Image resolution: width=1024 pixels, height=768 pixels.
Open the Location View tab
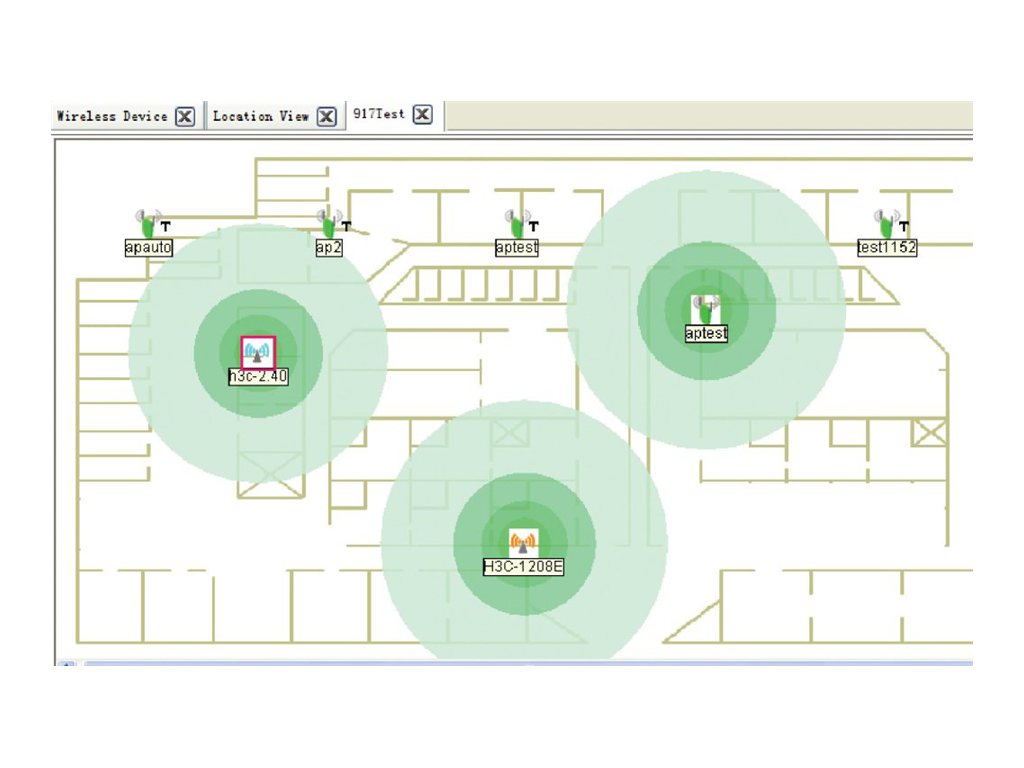(x=263, y=115)
